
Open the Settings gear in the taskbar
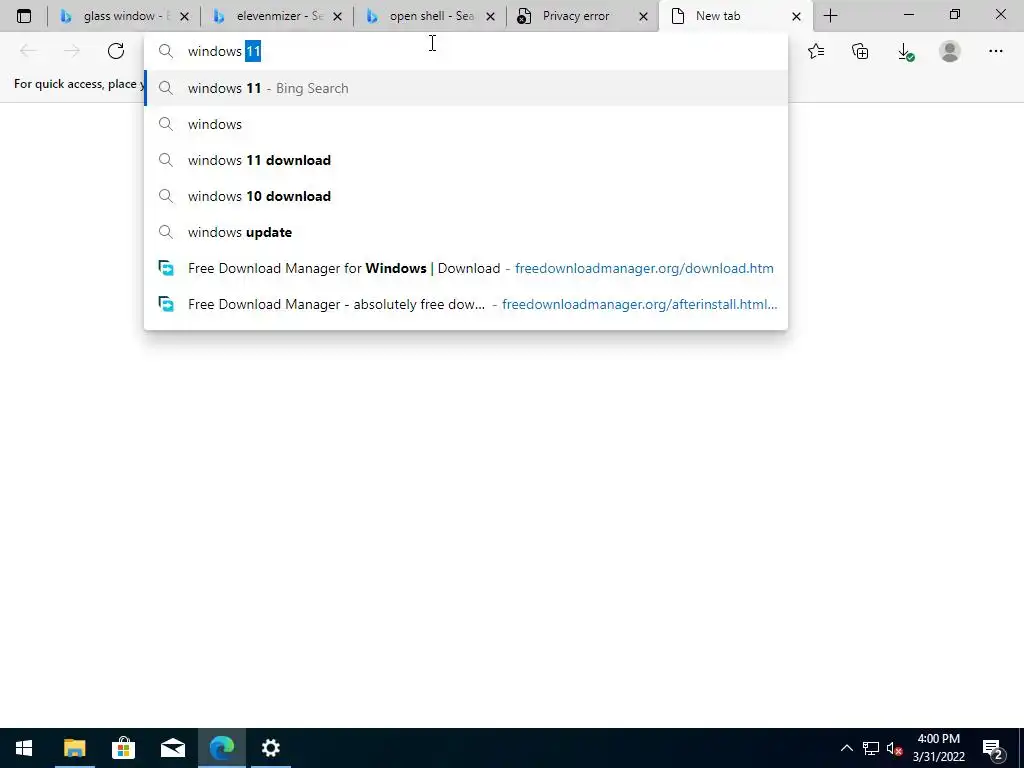point(270,748)
